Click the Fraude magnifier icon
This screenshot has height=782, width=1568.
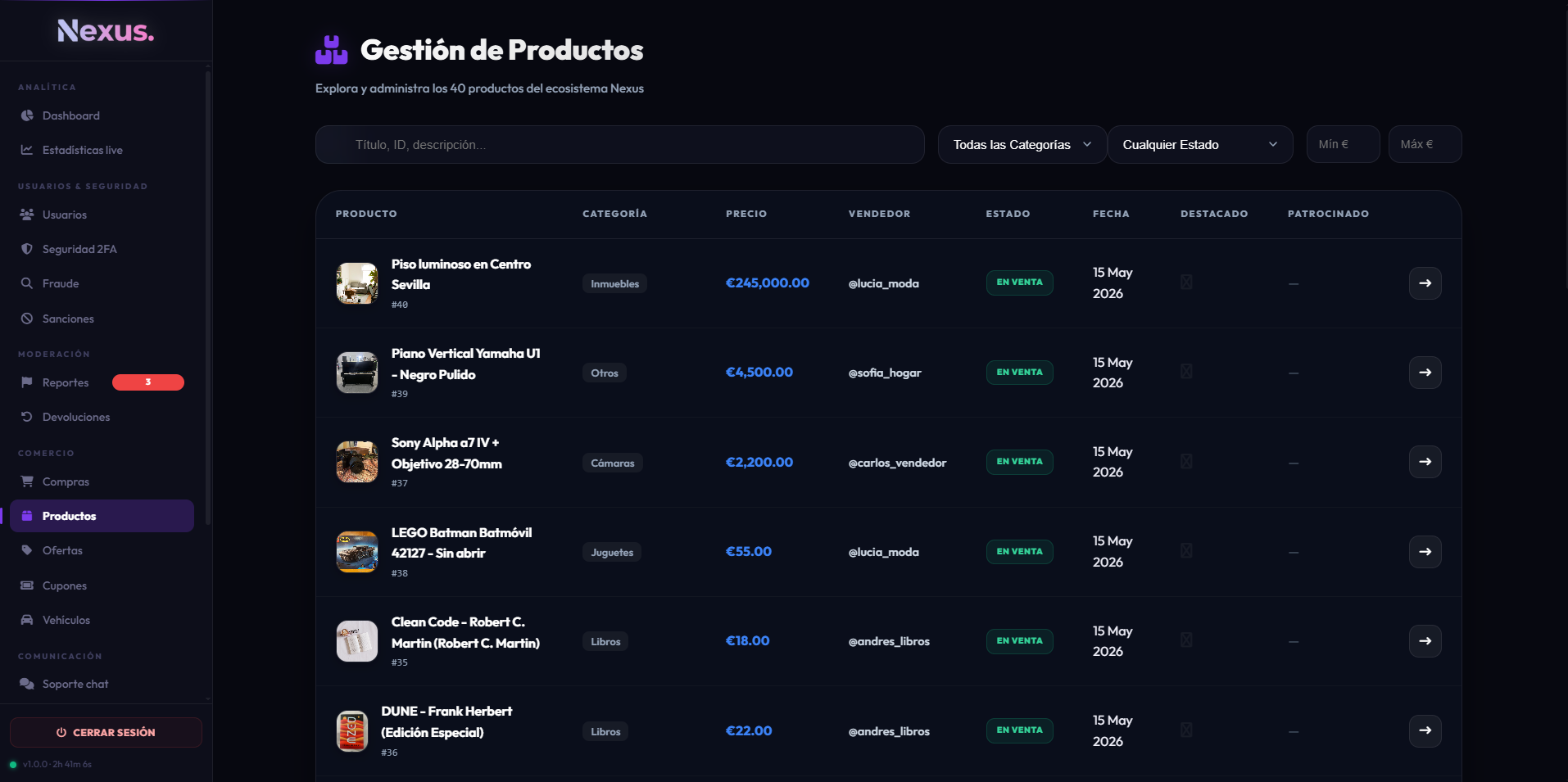point(27,283)
